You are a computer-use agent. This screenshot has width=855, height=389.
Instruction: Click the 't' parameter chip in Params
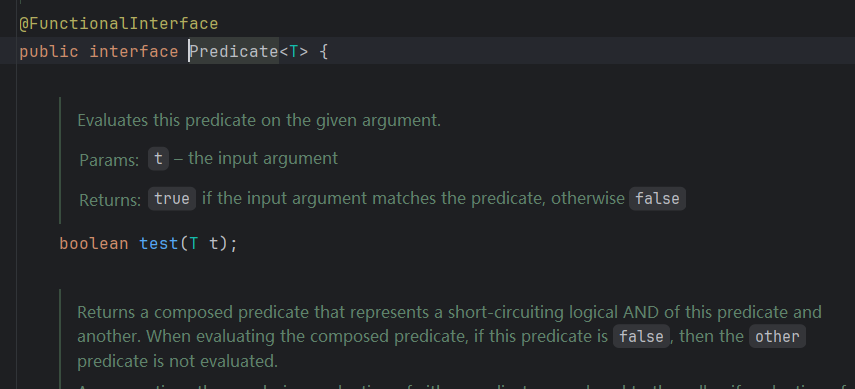(x=158, y=159)
